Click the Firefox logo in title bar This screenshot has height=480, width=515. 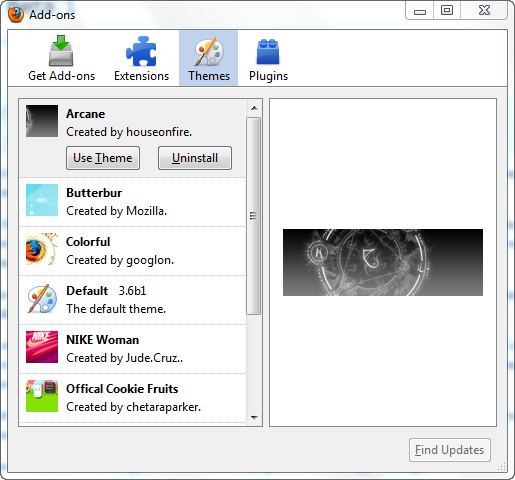(16, 15)
